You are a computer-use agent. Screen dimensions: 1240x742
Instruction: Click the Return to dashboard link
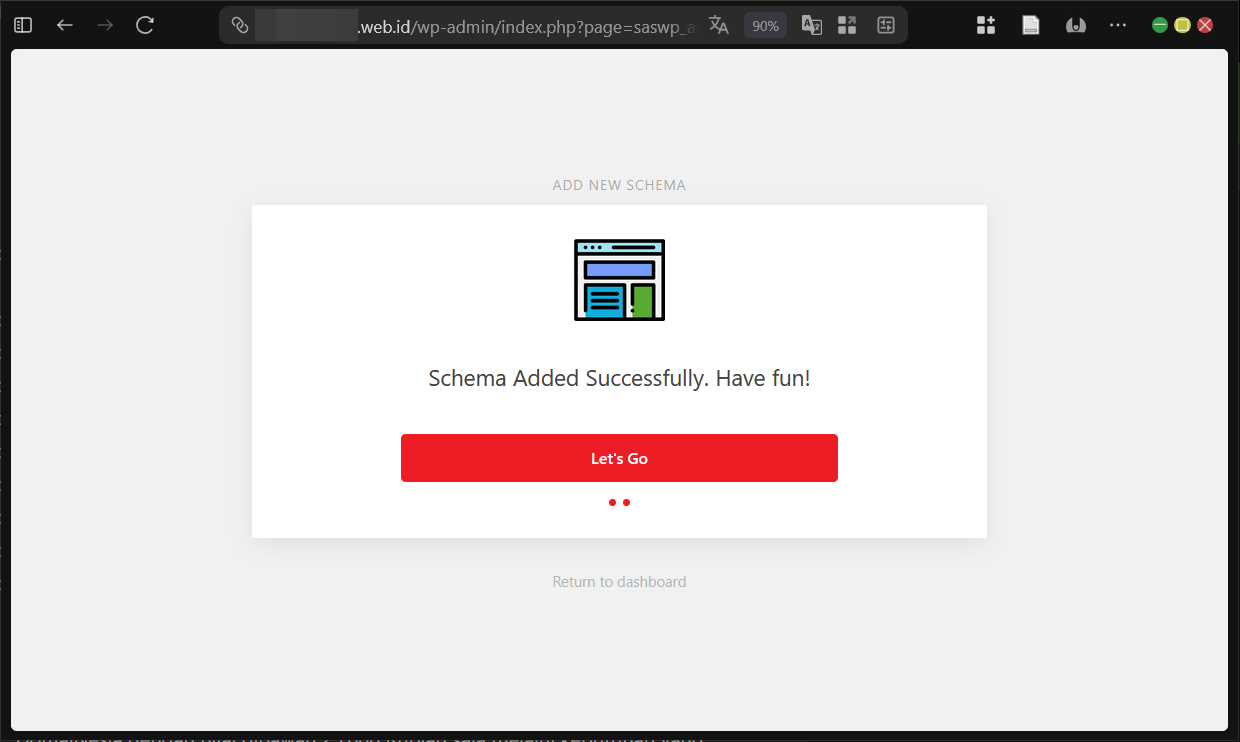(x=619, y=582)
